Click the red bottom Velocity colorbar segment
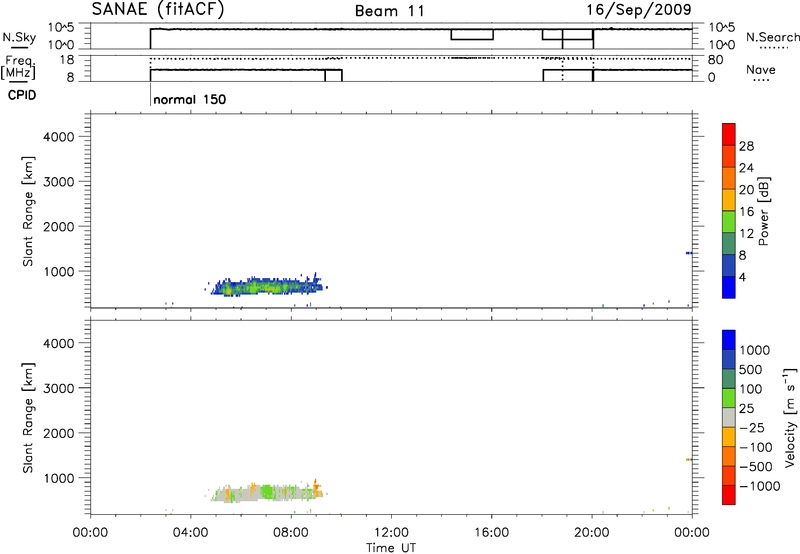The width and height of the screenshot is (800, 554). tap(729, 495)
